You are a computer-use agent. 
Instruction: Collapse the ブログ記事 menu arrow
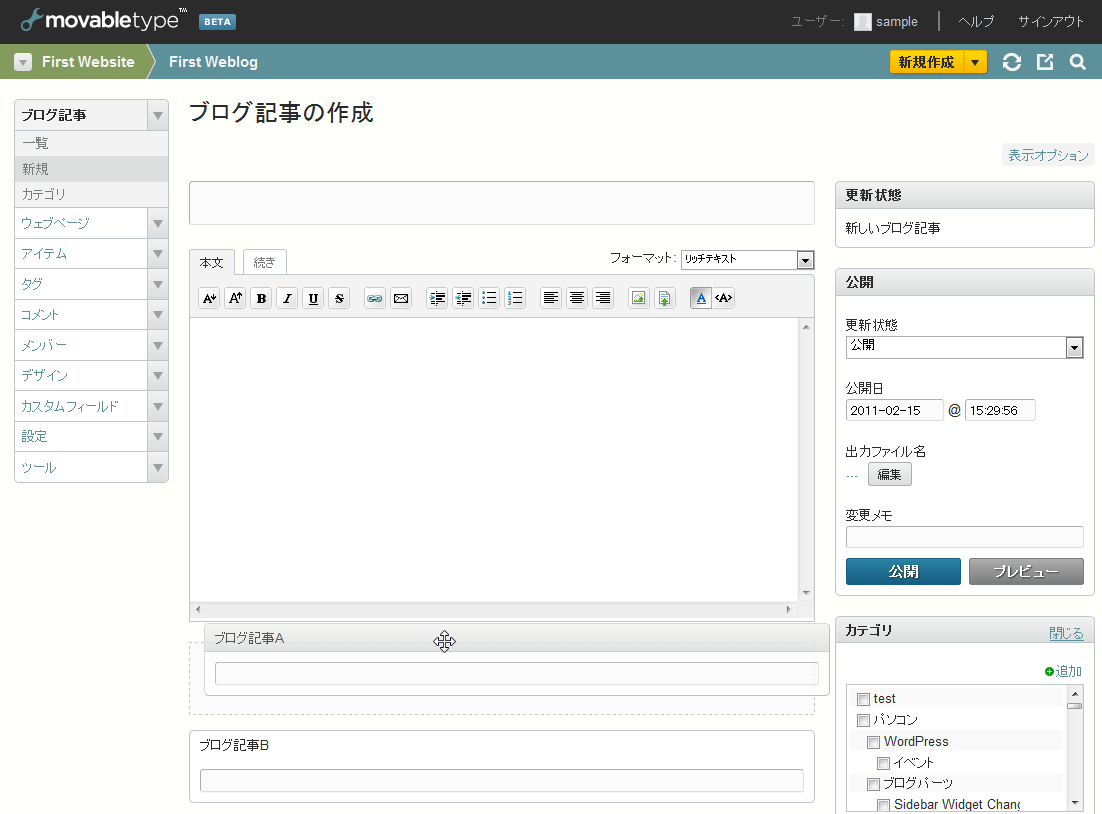[x=158, y=115]
